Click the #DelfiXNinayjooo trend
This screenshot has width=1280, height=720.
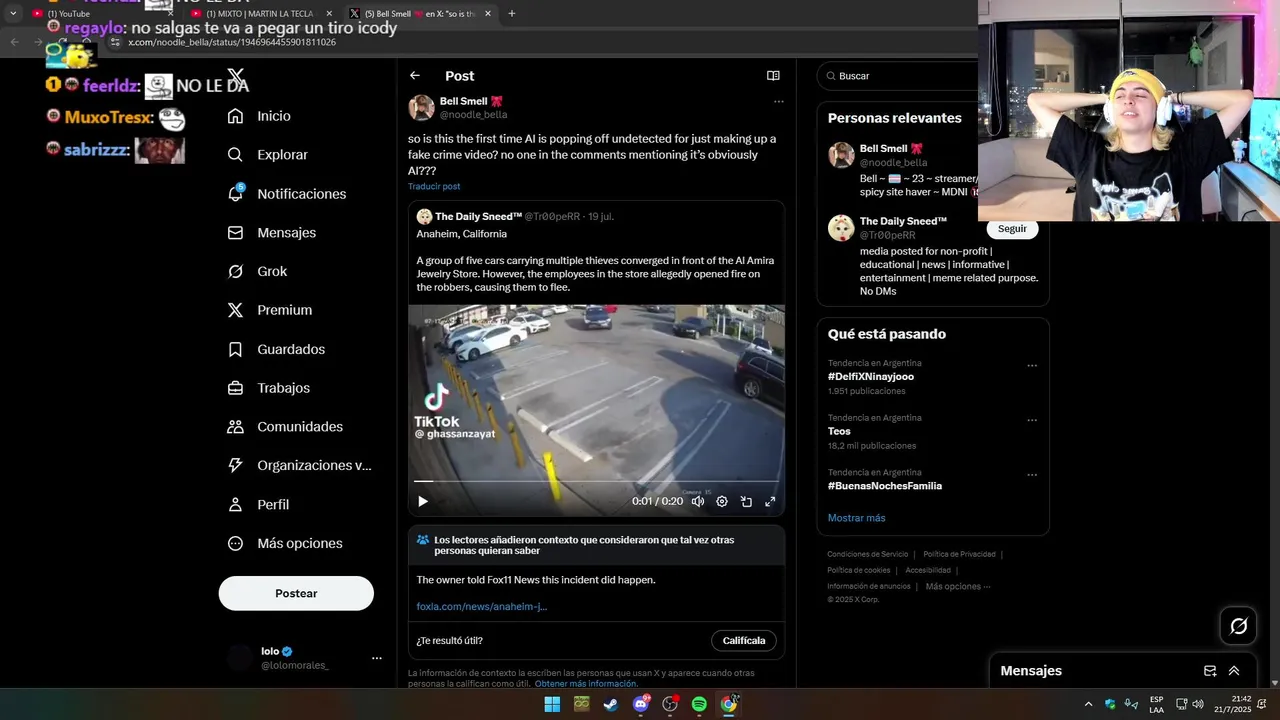[x=871, y=377]
